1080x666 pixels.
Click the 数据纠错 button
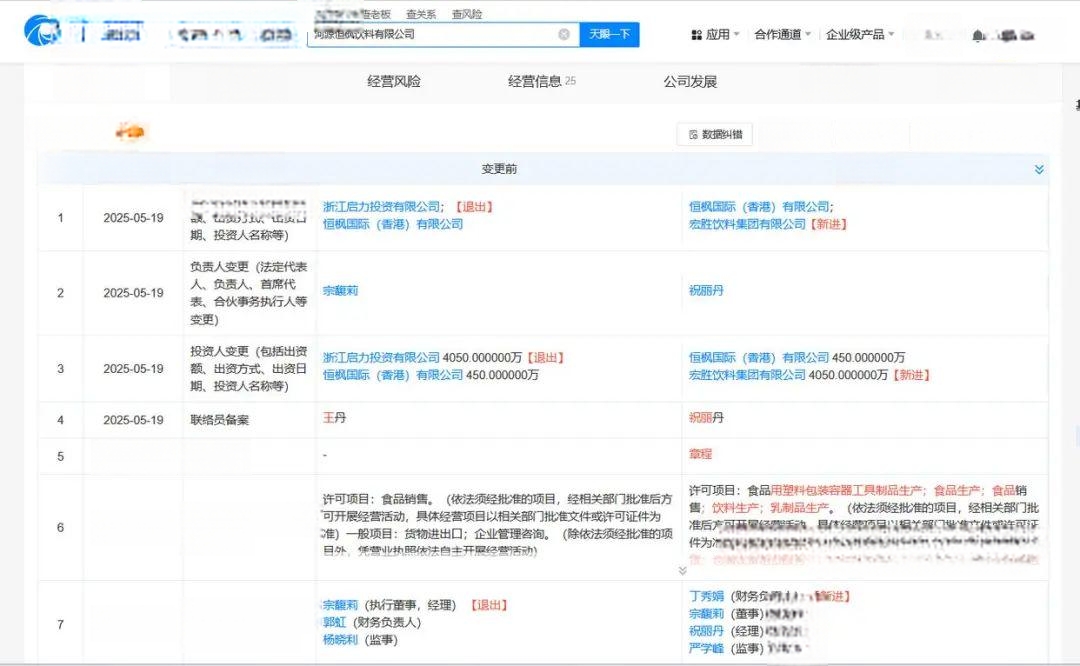pos(715,134)
